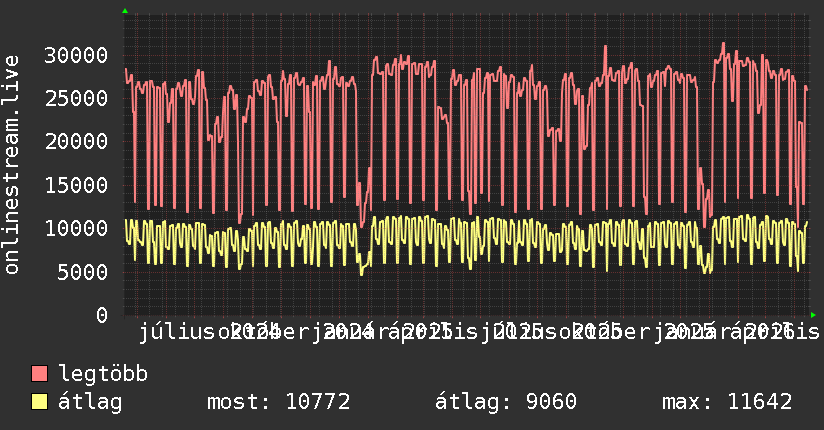824x430 pixels.
Task: Click the 15000 y-axis label
Action: click(76, 185)
